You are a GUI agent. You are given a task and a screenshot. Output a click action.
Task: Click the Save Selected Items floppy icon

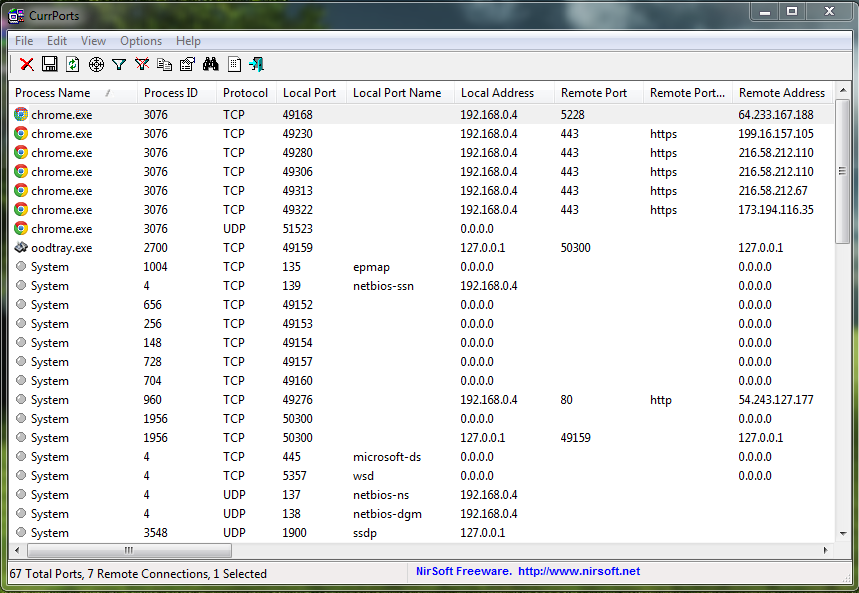click(x=50, y=64)
